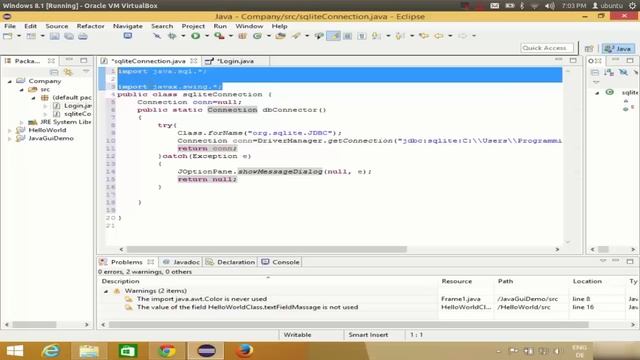
Task: Open the Back history dropdown arrow
Action: tap(450, 36)
